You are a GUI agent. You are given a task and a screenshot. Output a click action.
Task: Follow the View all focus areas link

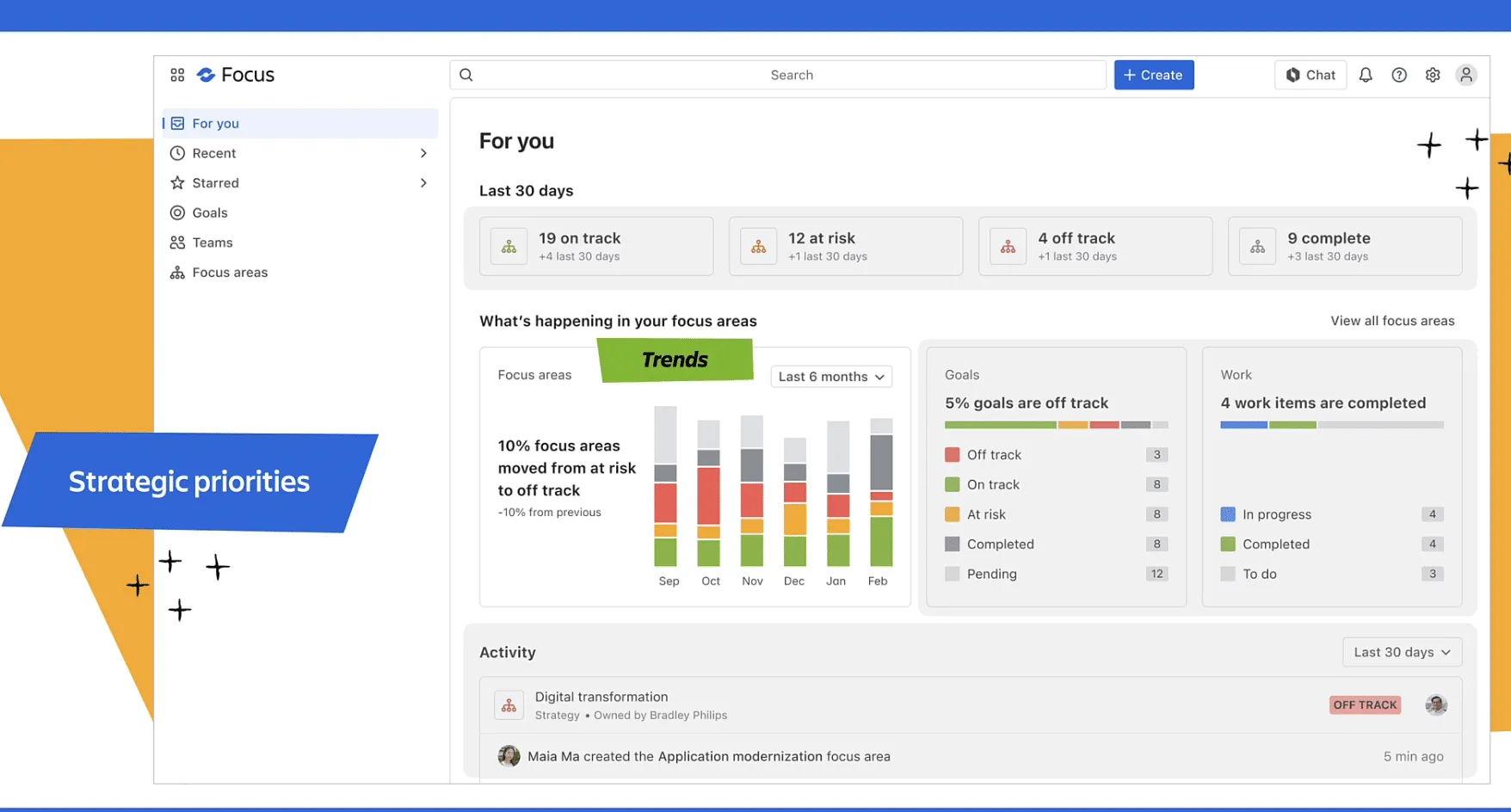(x=1392, y=321)
